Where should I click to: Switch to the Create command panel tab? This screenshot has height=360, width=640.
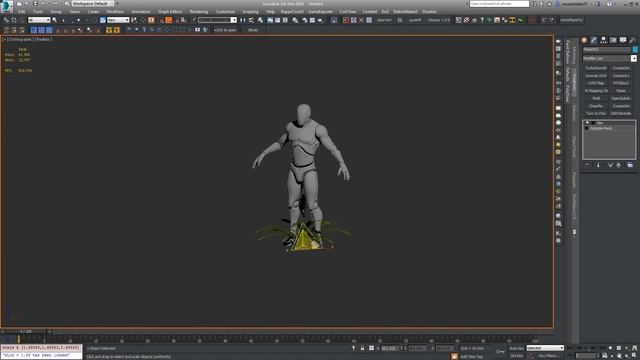[x=584, y=40]
